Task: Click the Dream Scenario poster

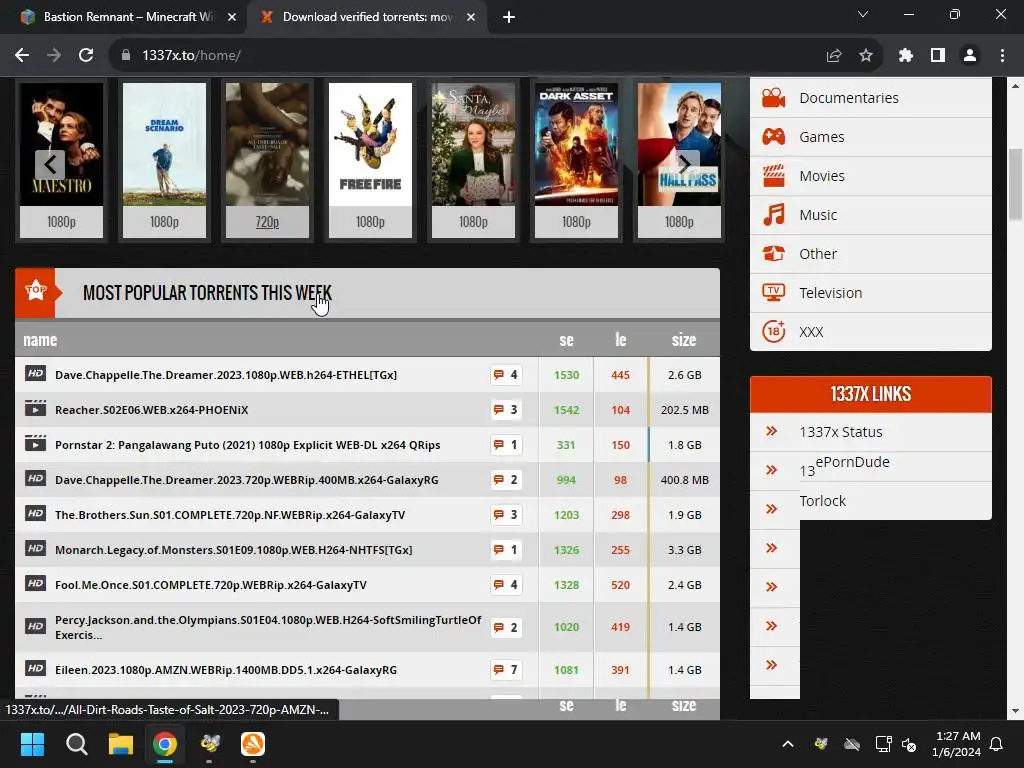Action: (164, 144)
